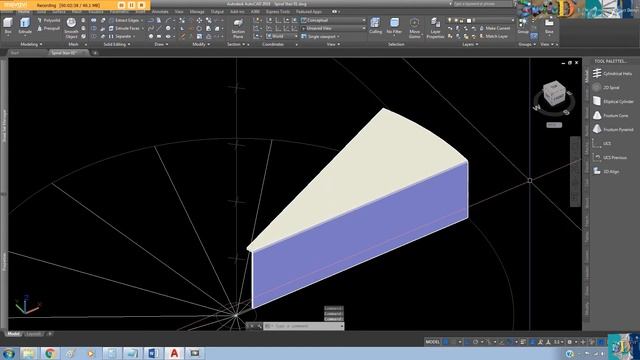Expand the Modify panel
The image size is (640, 360).
click(201, 44)
